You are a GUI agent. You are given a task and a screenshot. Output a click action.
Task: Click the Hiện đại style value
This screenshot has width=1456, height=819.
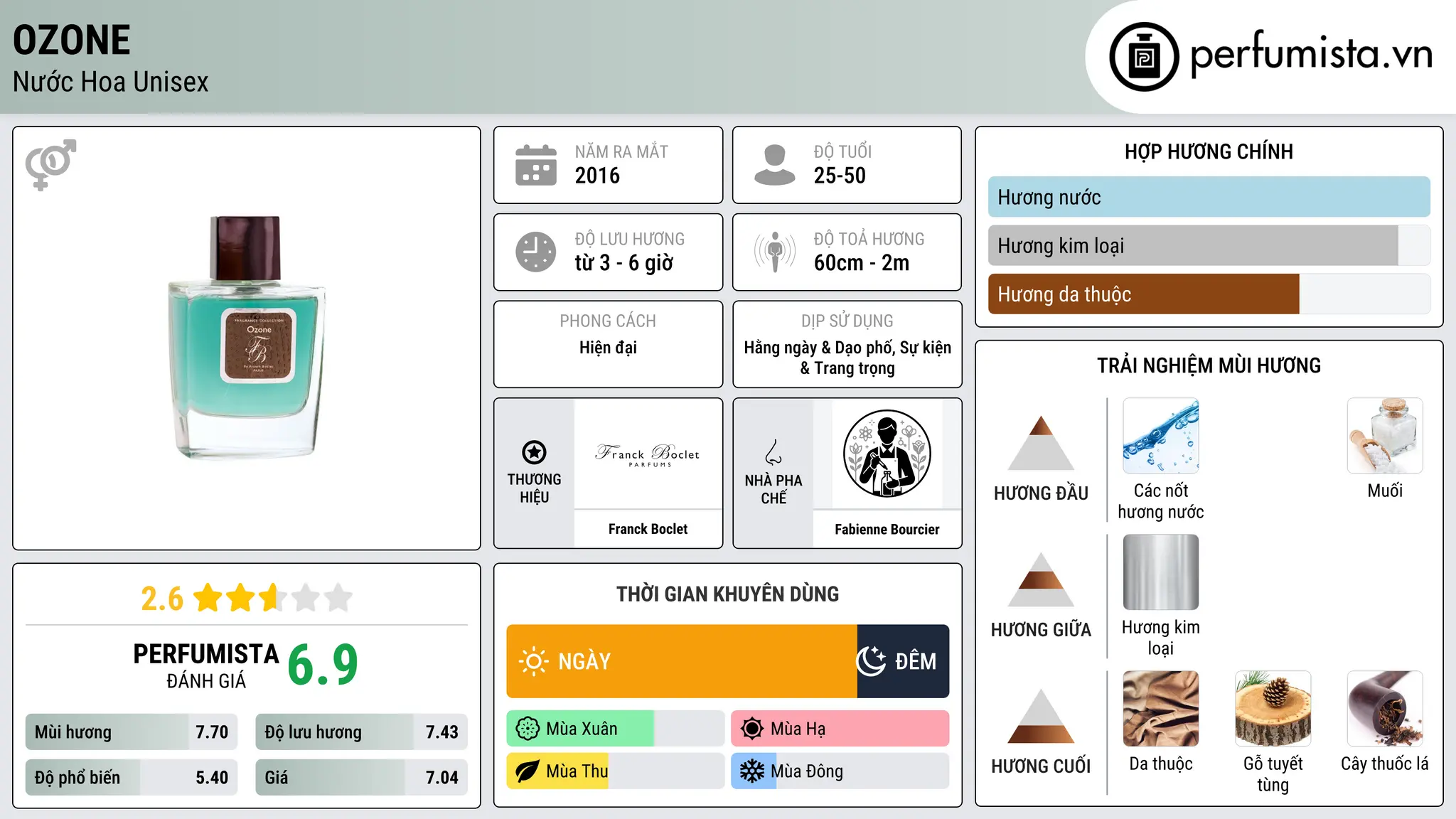coord(608,348)
